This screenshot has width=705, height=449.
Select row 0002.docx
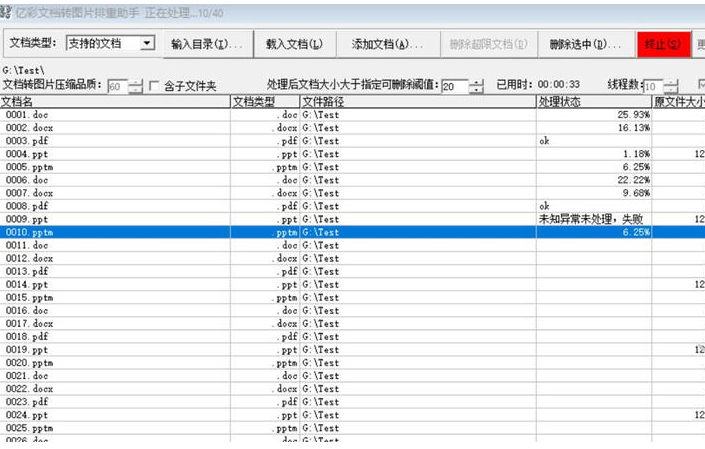[352, 128]
